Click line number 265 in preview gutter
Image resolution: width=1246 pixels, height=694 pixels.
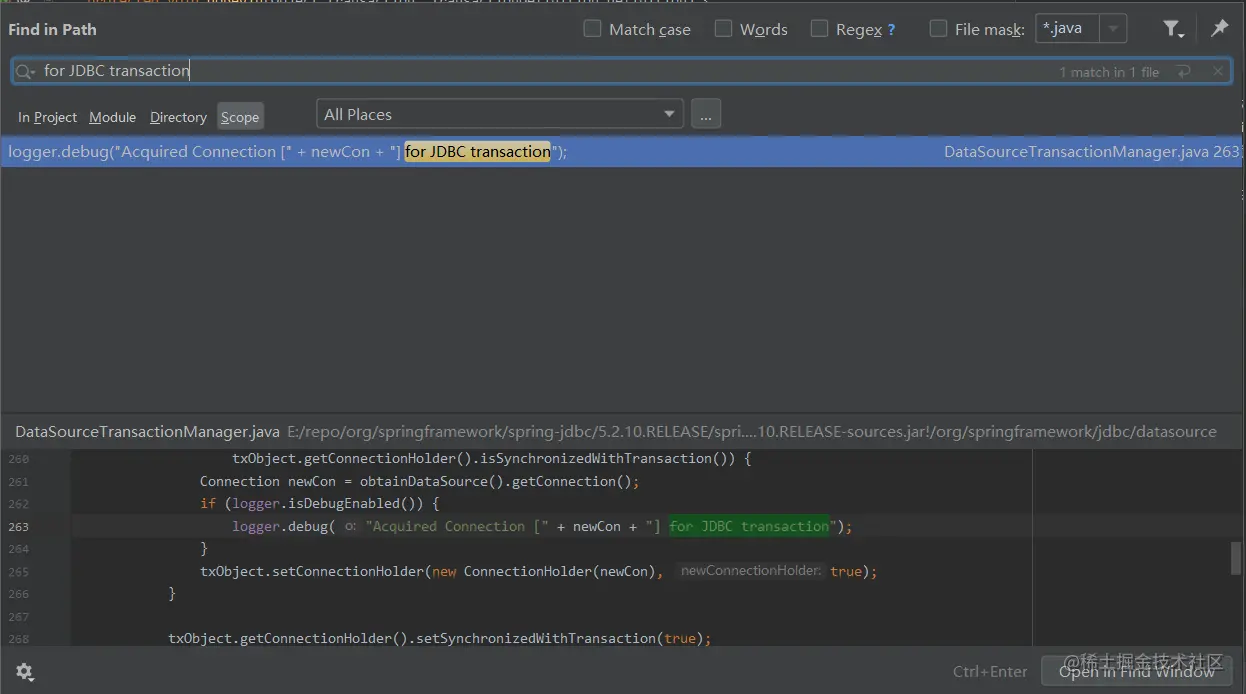(x=19, y=572)
